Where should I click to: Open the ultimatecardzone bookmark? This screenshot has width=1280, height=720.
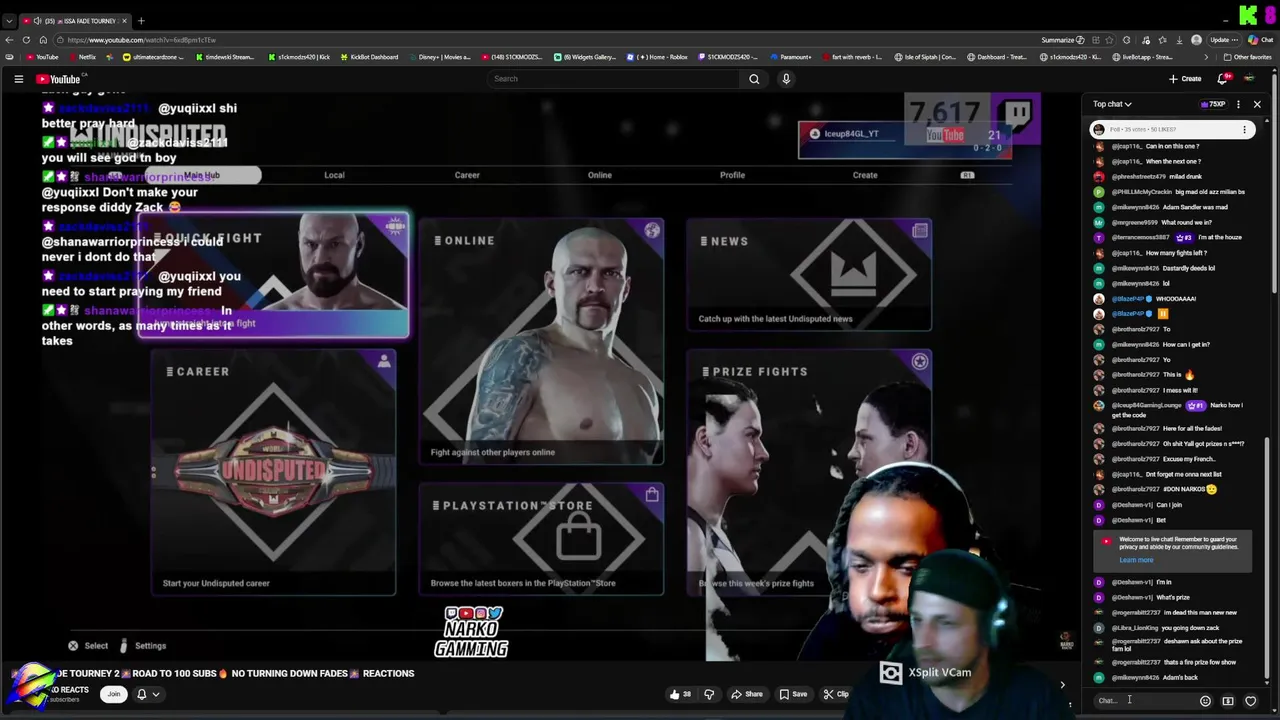tap(153, 57)
